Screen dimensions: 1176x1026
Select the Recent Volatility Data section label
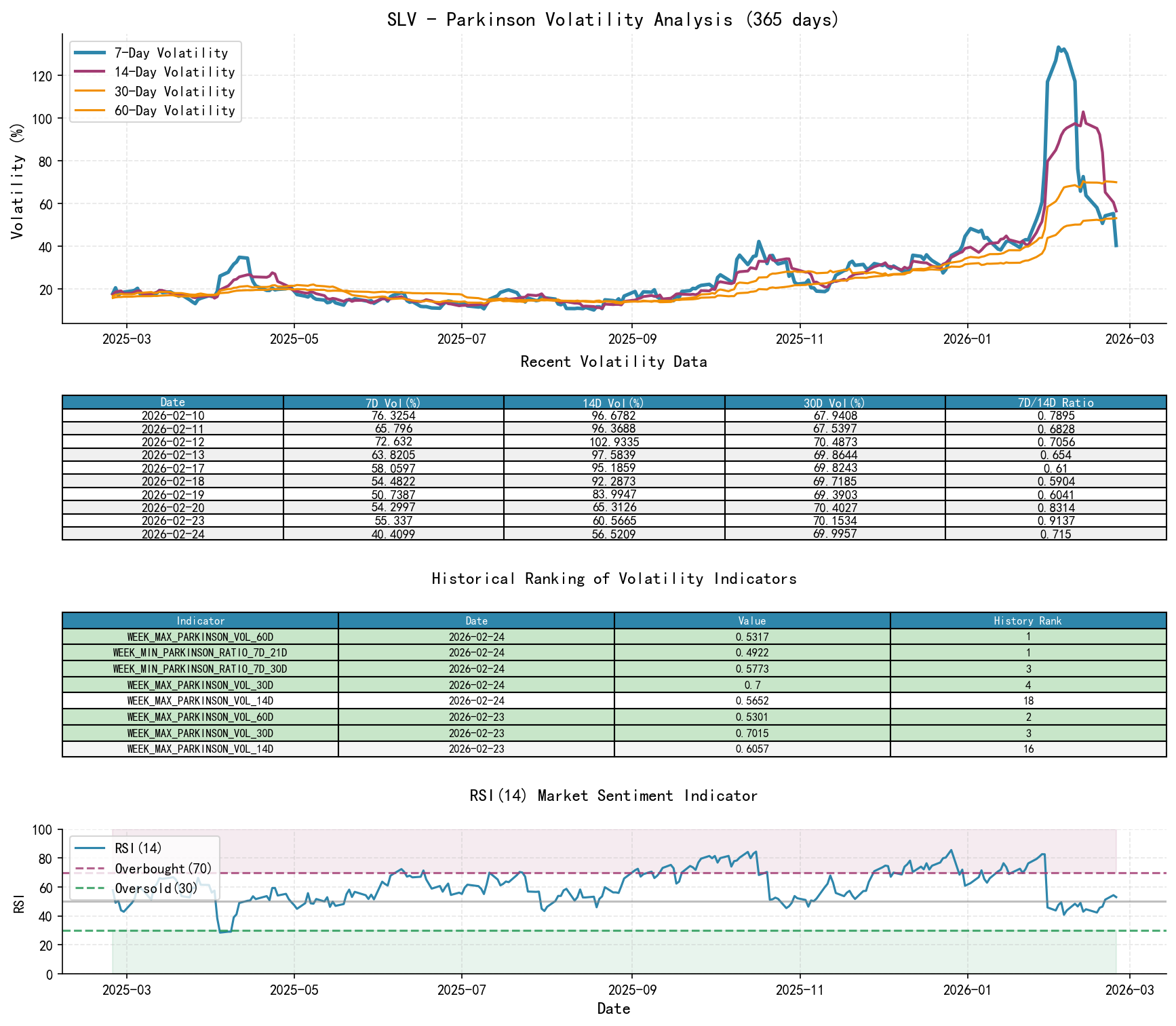pyautogui.click(x=614, y=361)
